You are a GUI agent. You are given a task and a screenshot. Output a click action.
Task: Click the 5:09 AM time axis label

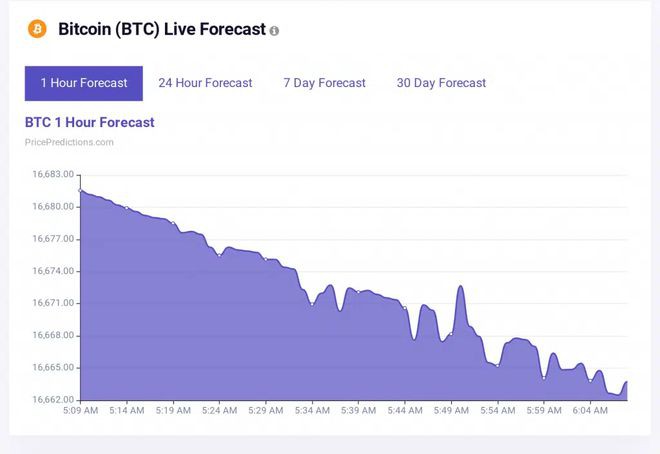80,410
